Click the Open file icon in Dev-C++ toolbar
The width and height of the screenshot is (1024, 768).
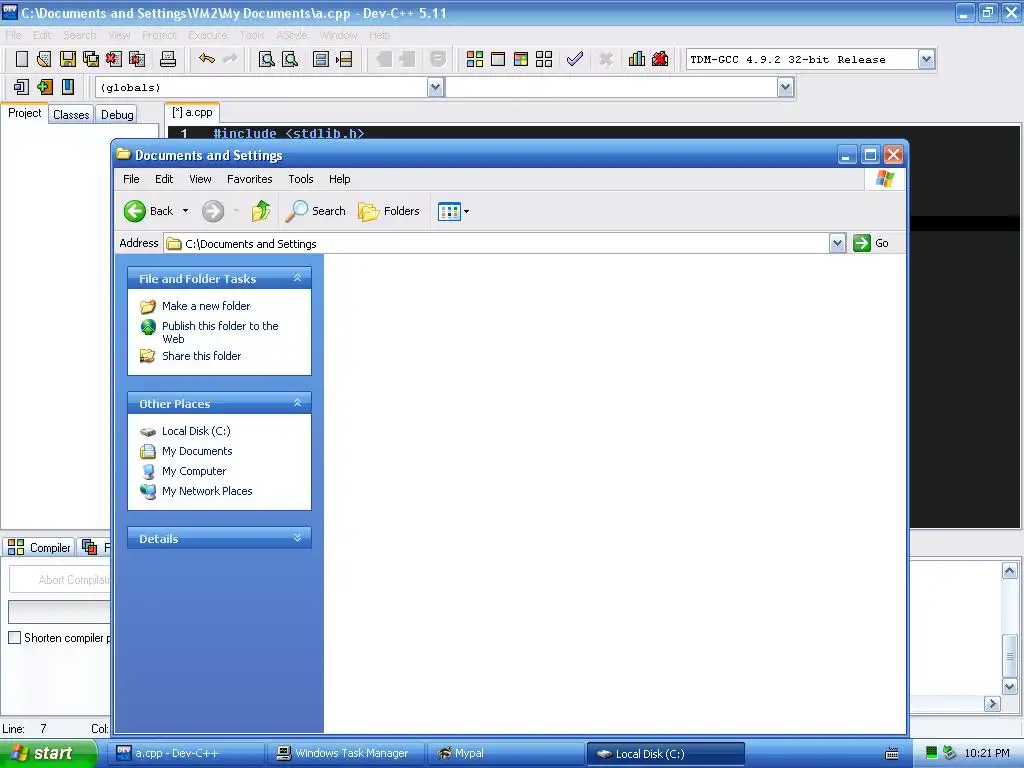coord(44,59)
